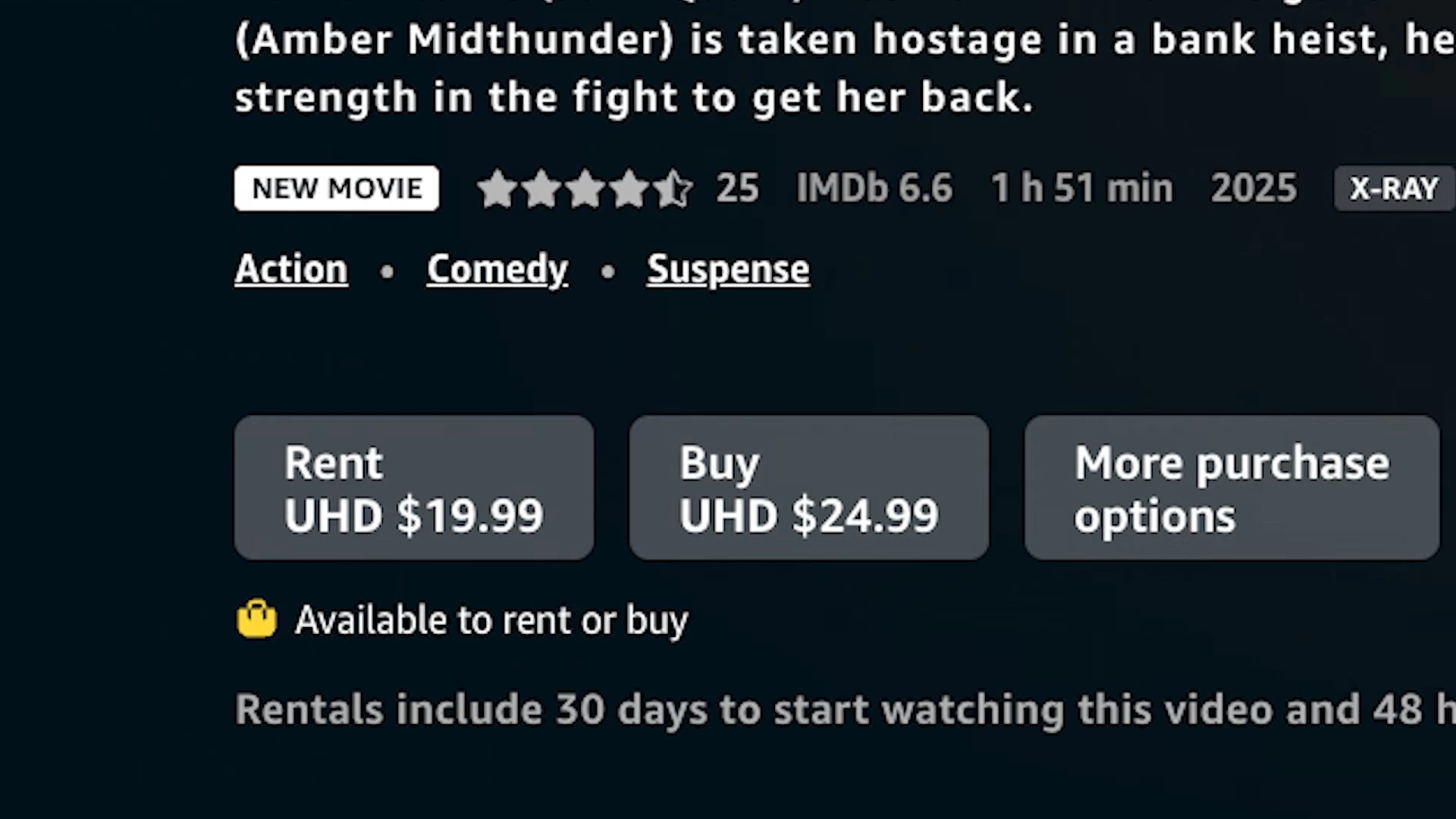Click the 2025 release year

pos(1254,188)
